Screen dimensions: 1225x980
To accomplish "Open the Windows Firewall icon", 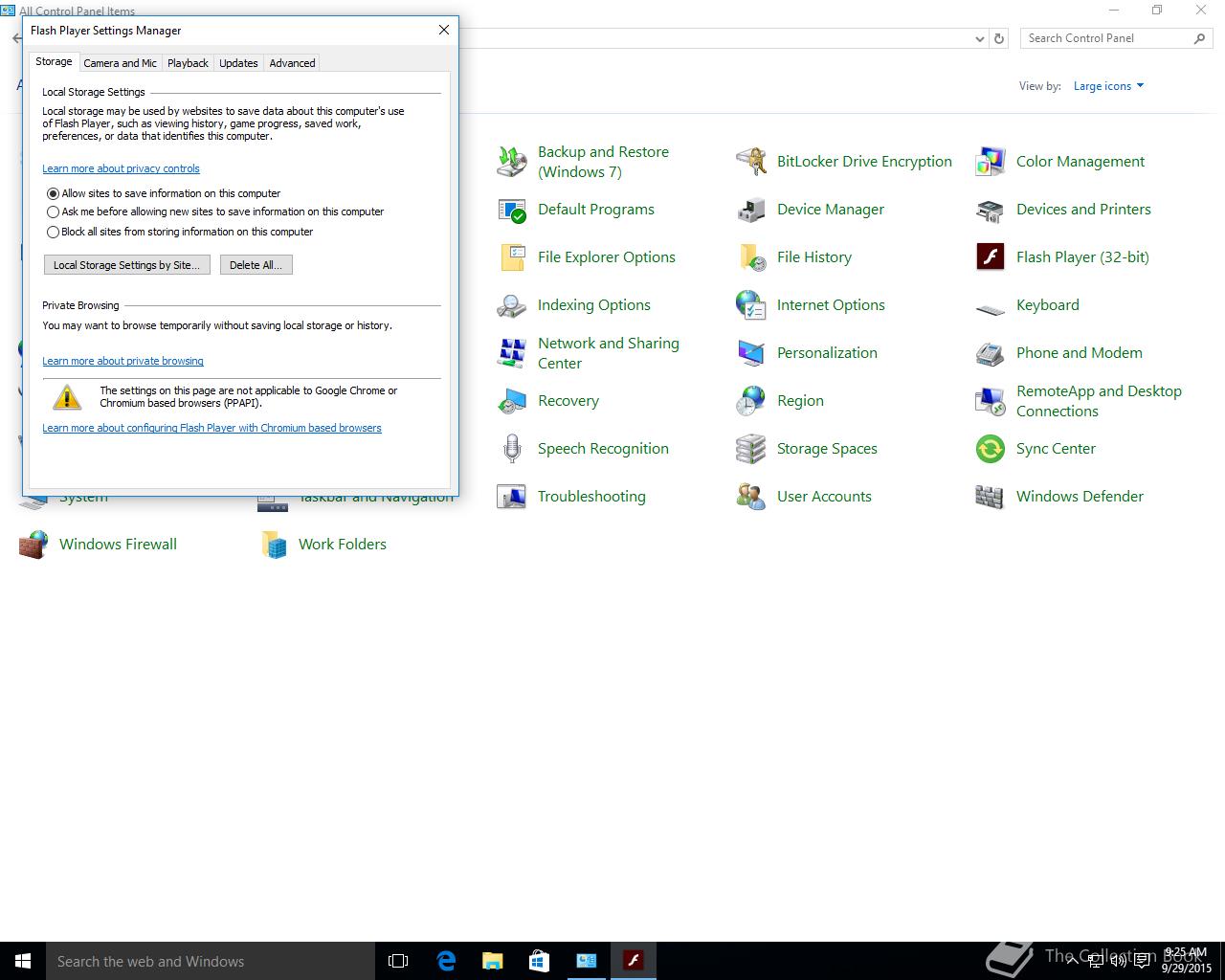I will 33,545.
